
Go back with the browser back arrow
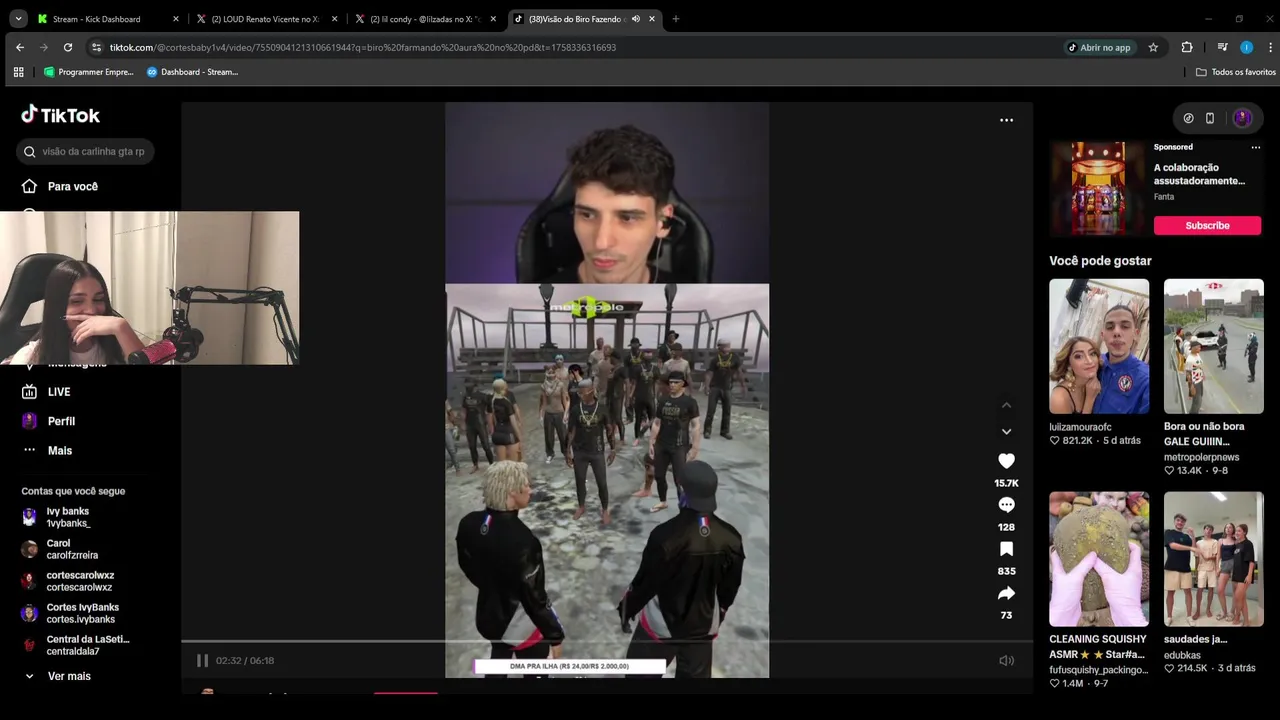pos(20,47)
